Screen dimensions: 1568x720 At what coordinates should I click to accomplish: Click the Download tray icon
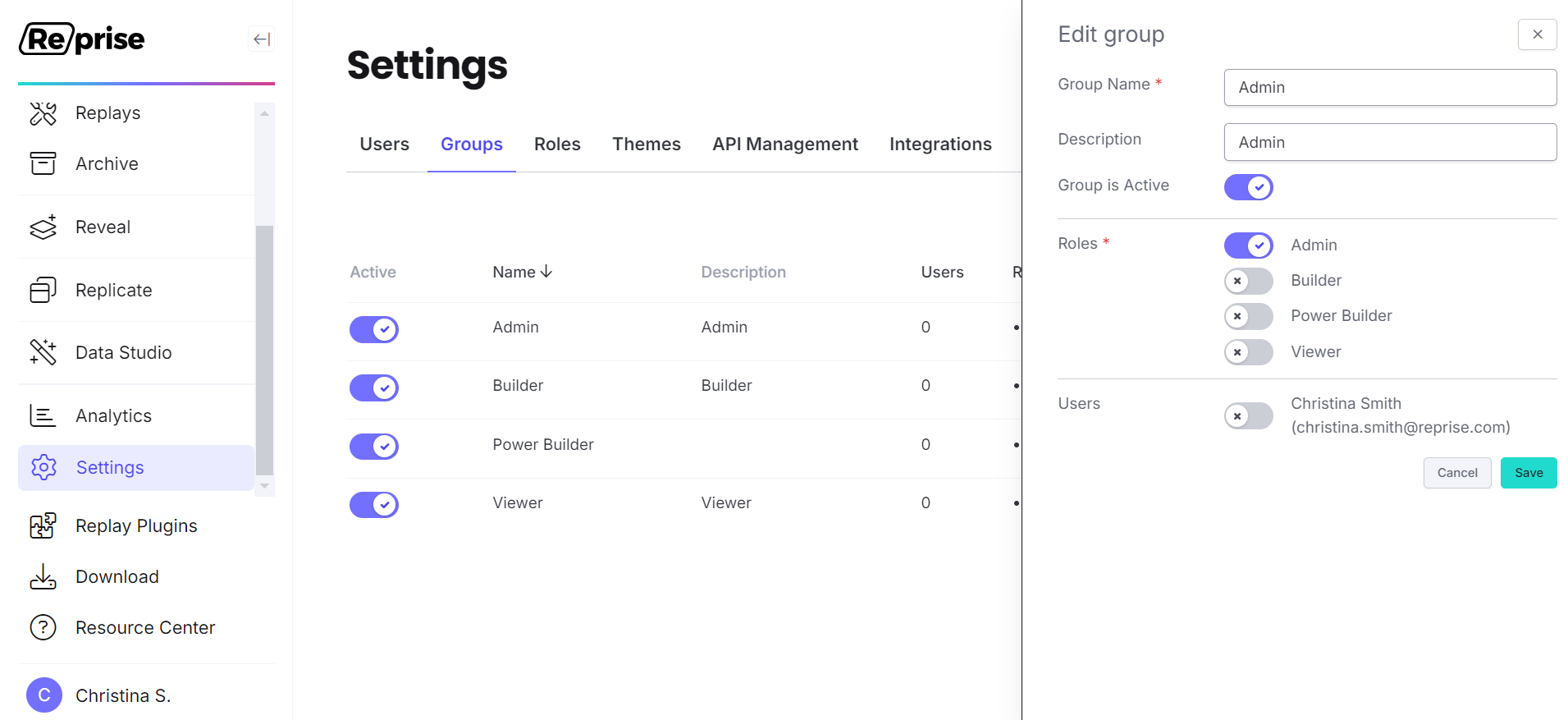[x=43, y=576]
